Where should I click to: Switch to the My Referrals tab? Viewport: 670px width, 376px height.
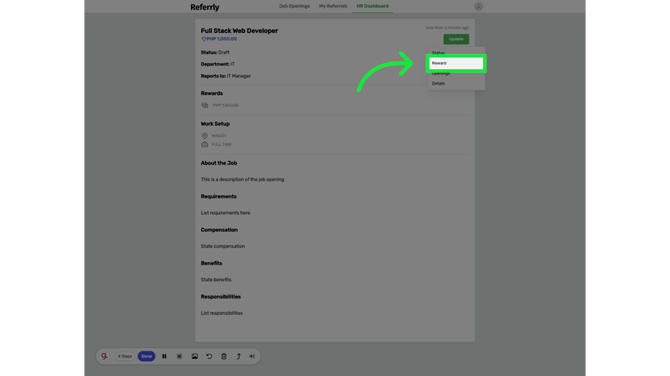333,6
